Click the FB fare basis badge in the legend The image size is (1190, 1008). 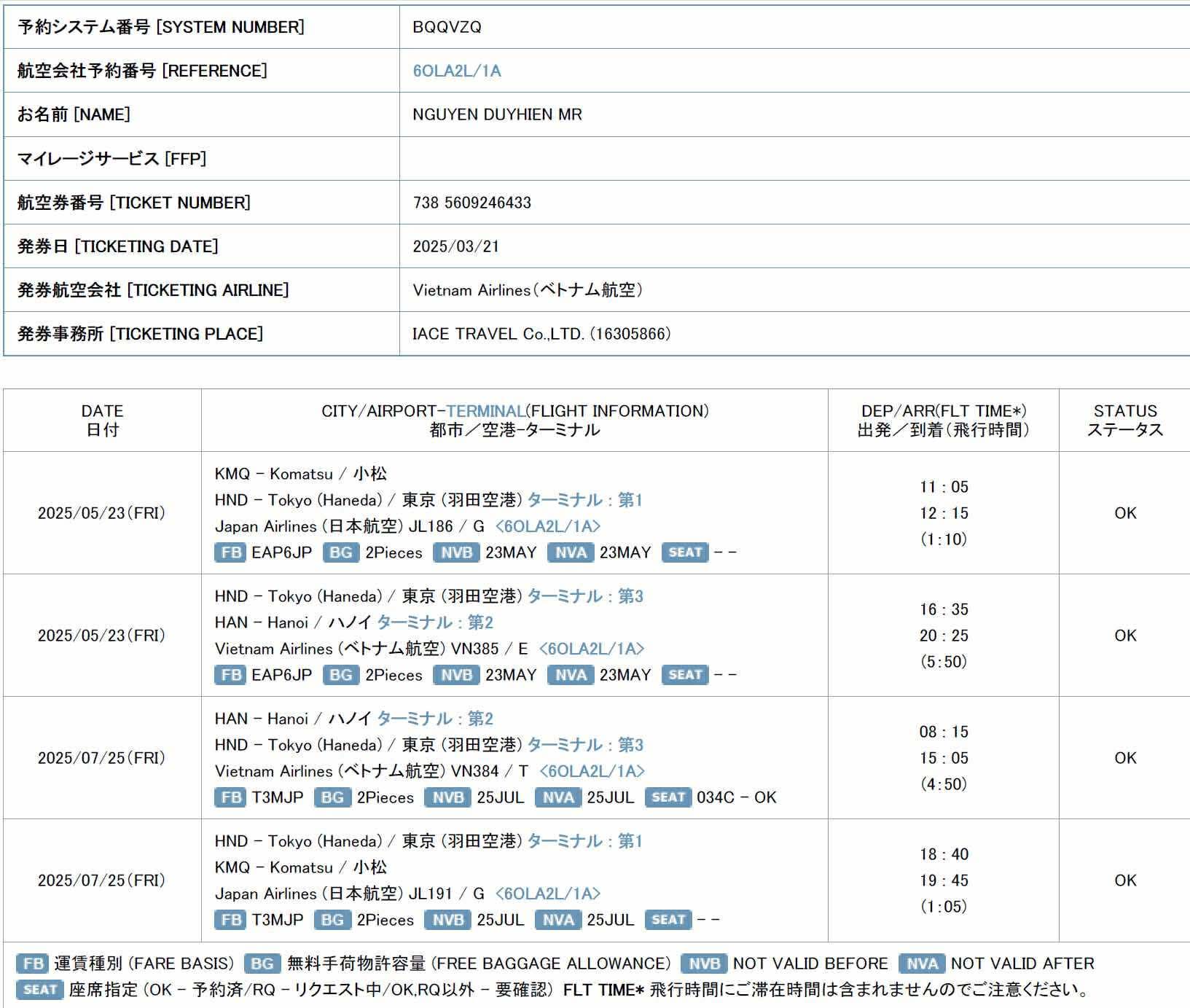coord(33,964)
